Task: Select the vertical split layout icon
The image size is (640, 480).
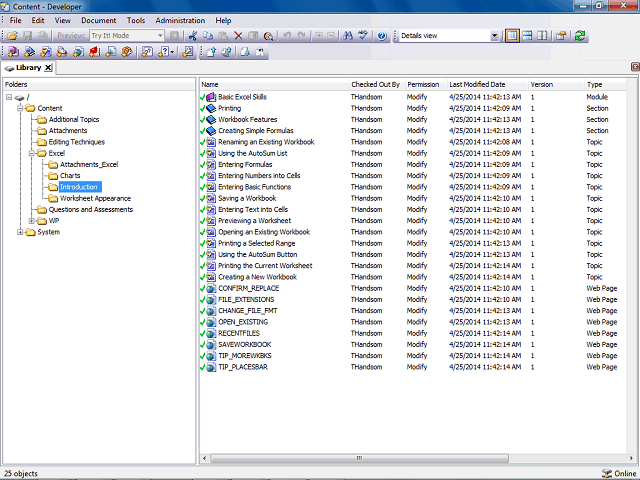Action: point(542,36)
